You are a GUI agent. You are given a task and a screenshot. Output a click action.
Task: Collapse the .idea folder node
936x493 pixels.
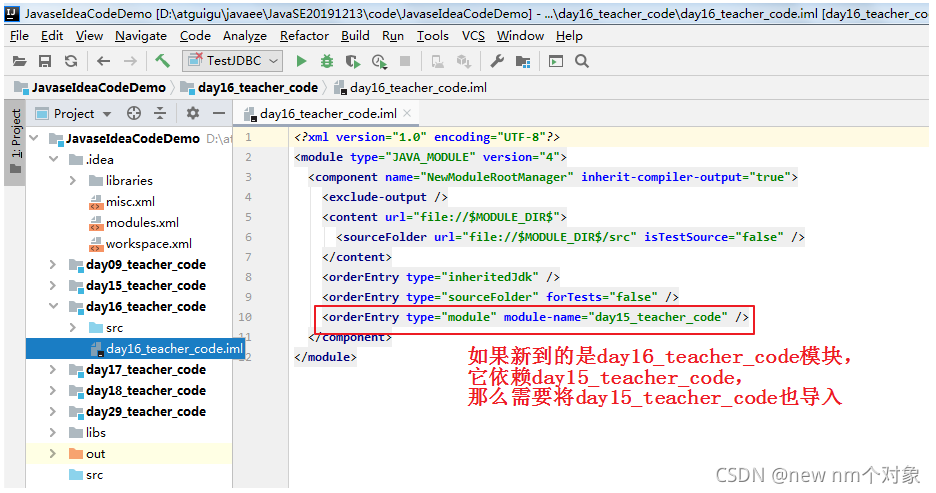click(54, 159)
